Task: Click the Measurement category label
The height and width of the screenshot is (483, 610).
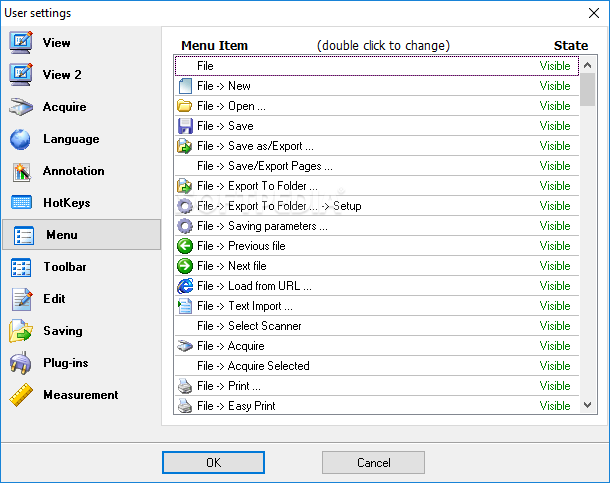Action: click(x=81, y=395)
